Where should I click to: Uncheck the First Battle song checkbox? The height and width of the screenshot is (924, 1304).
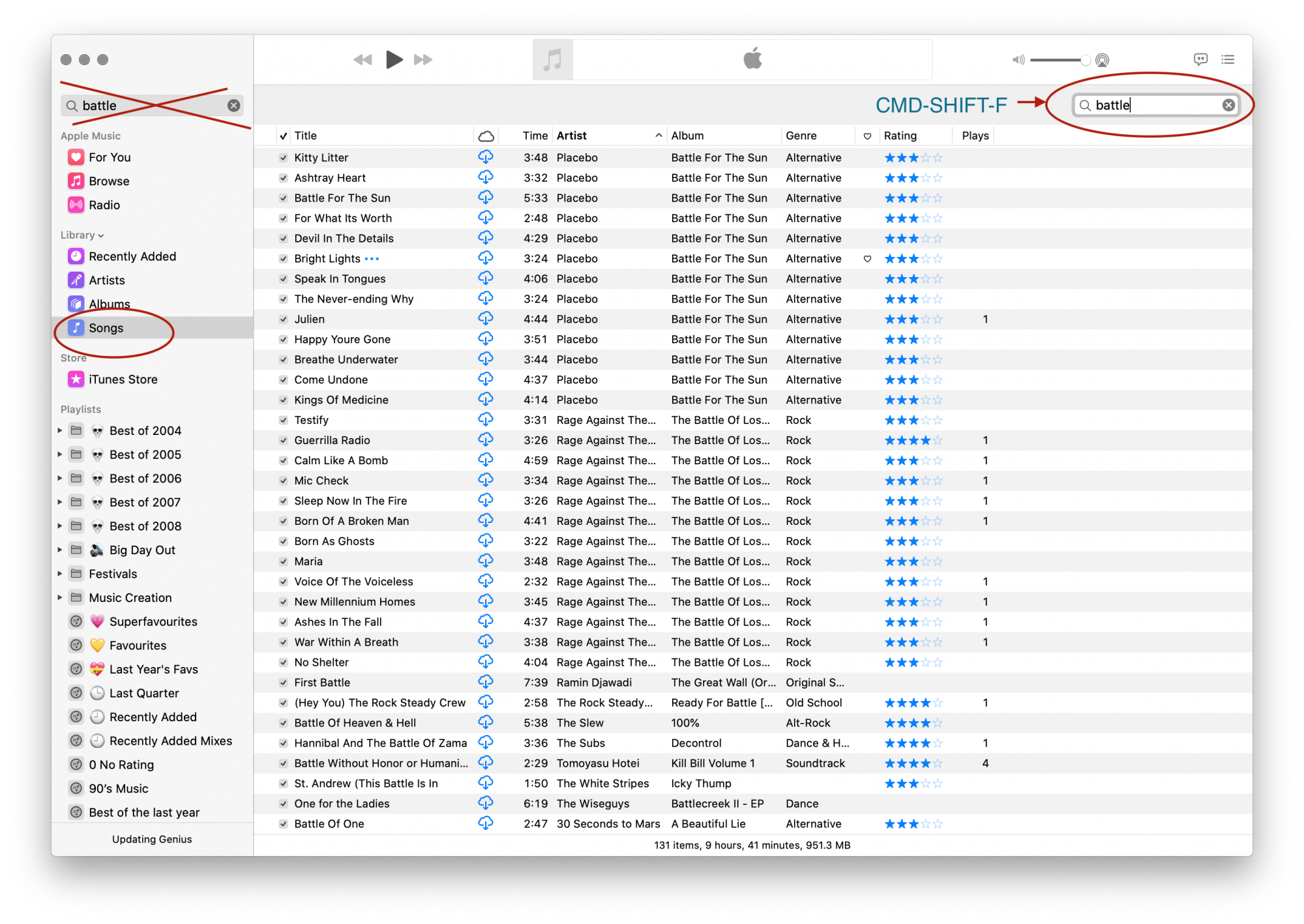284,683
